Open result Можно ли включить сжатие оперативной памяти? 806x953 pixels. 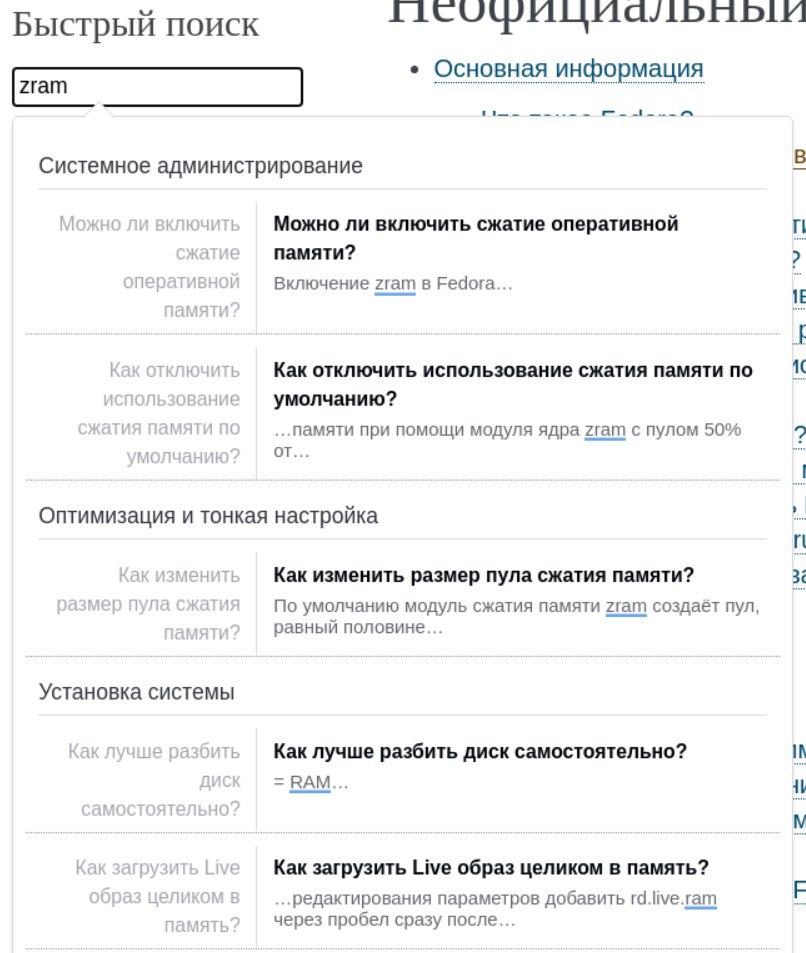tap(476, 238)
